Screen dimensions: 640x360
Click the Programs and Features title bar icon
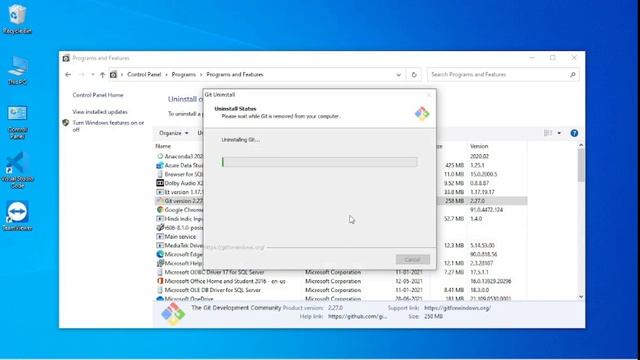[x=66, y=58]
